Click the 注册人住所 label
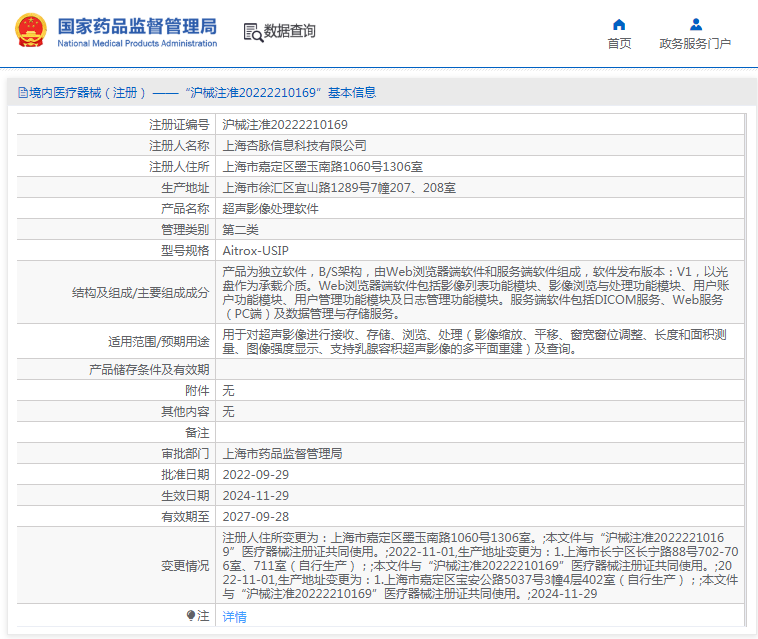 click(179, 167)
